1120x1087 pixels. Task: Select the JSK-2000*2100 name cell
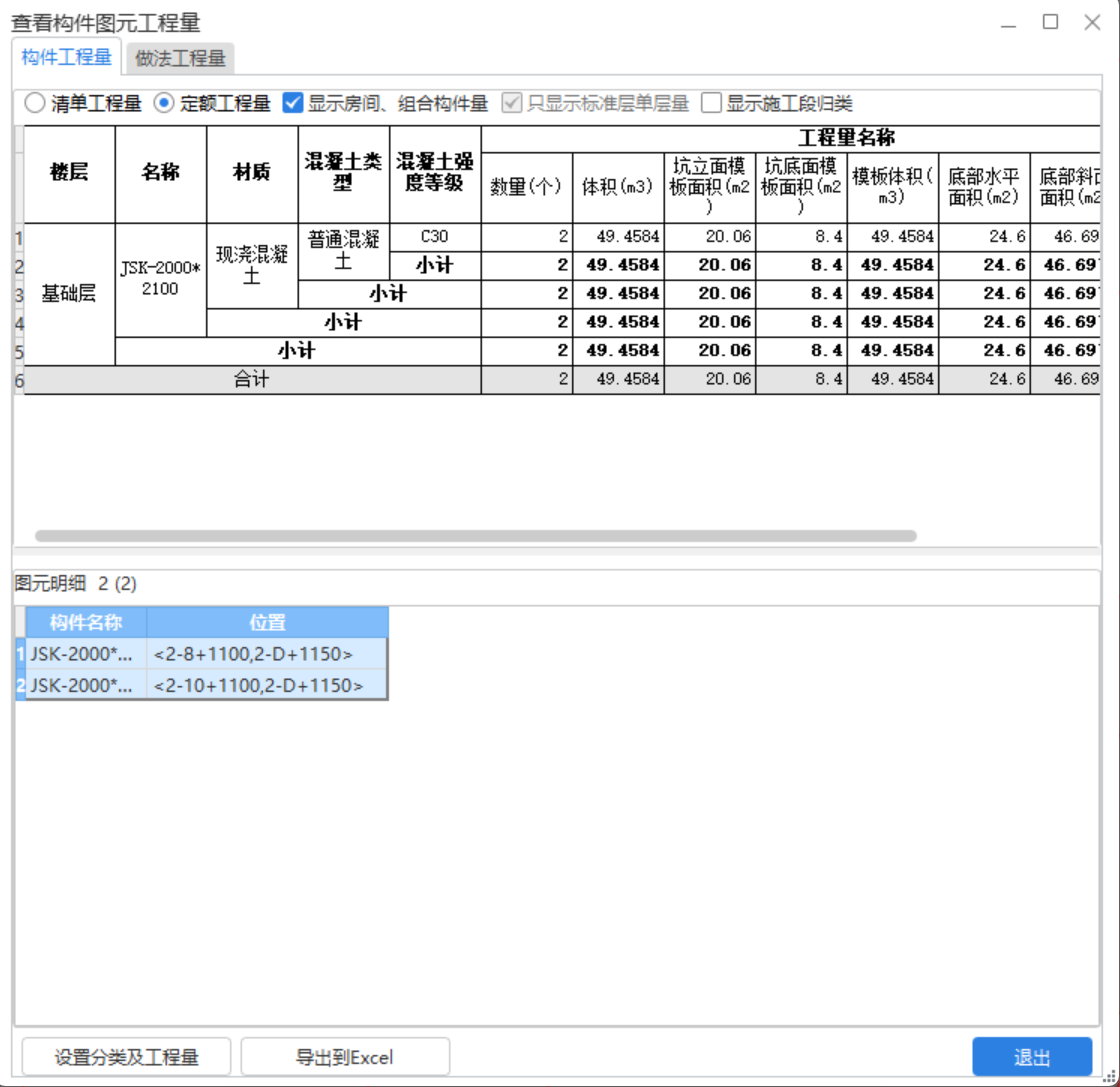161,279
